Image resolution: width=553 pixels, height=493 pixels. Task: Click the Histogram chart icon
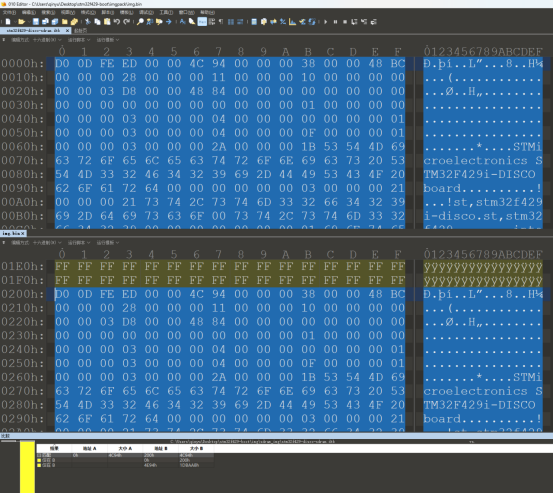point(292,22)
